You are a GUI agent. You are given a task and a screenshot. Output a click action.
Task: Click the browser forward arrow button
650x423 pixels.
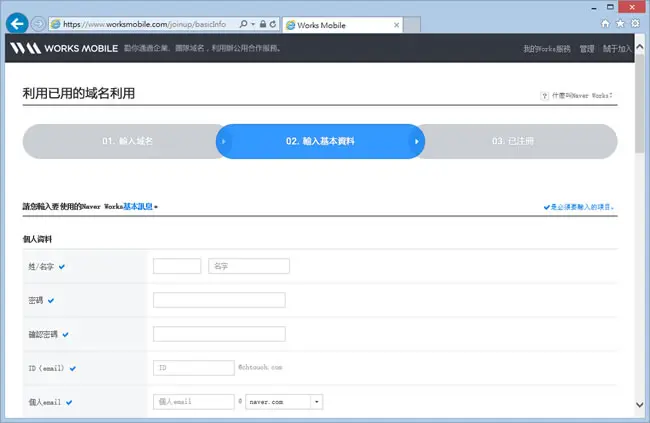pos(38,24)
